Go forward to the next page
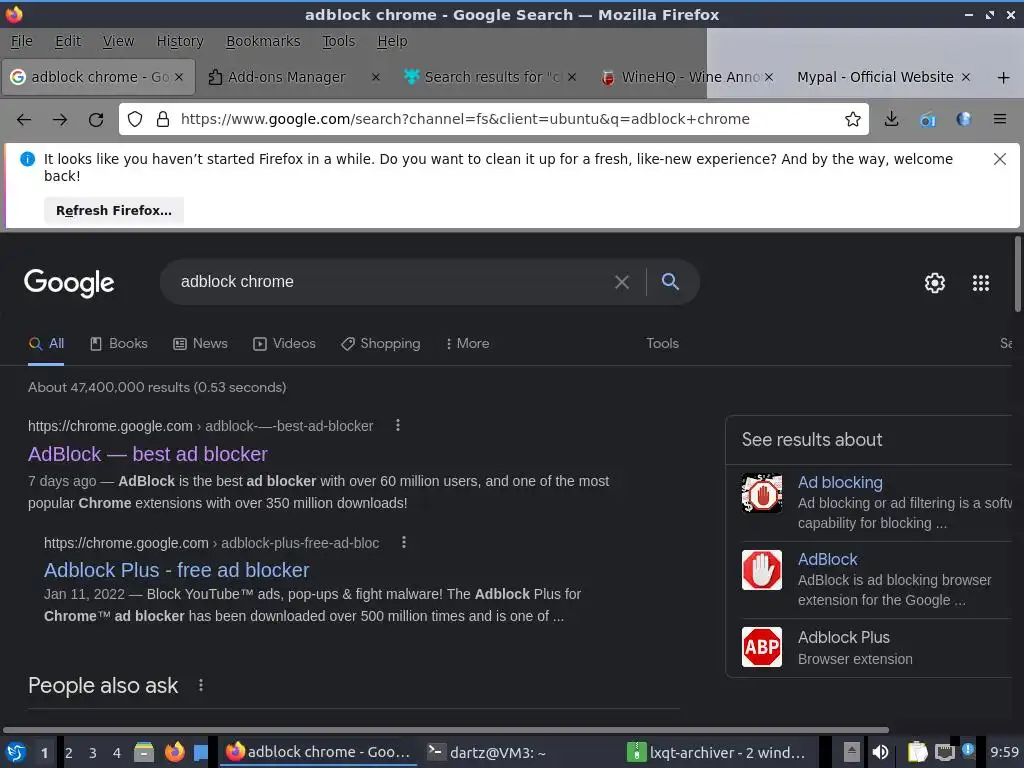Viewport: 1024px width, 768px height. pos(60,120)
